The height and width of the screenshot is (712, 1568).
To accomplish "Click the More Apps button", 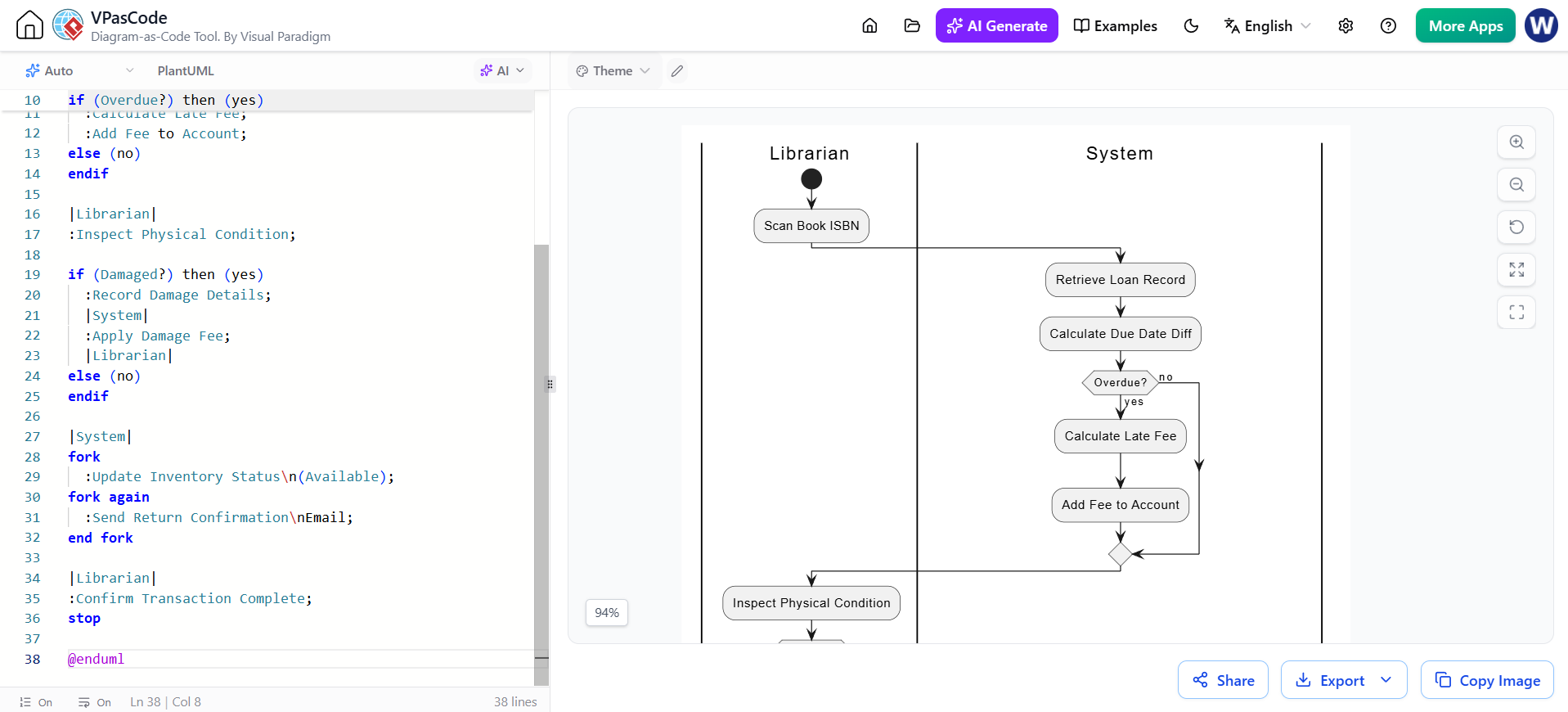I will pos(1465,25).
